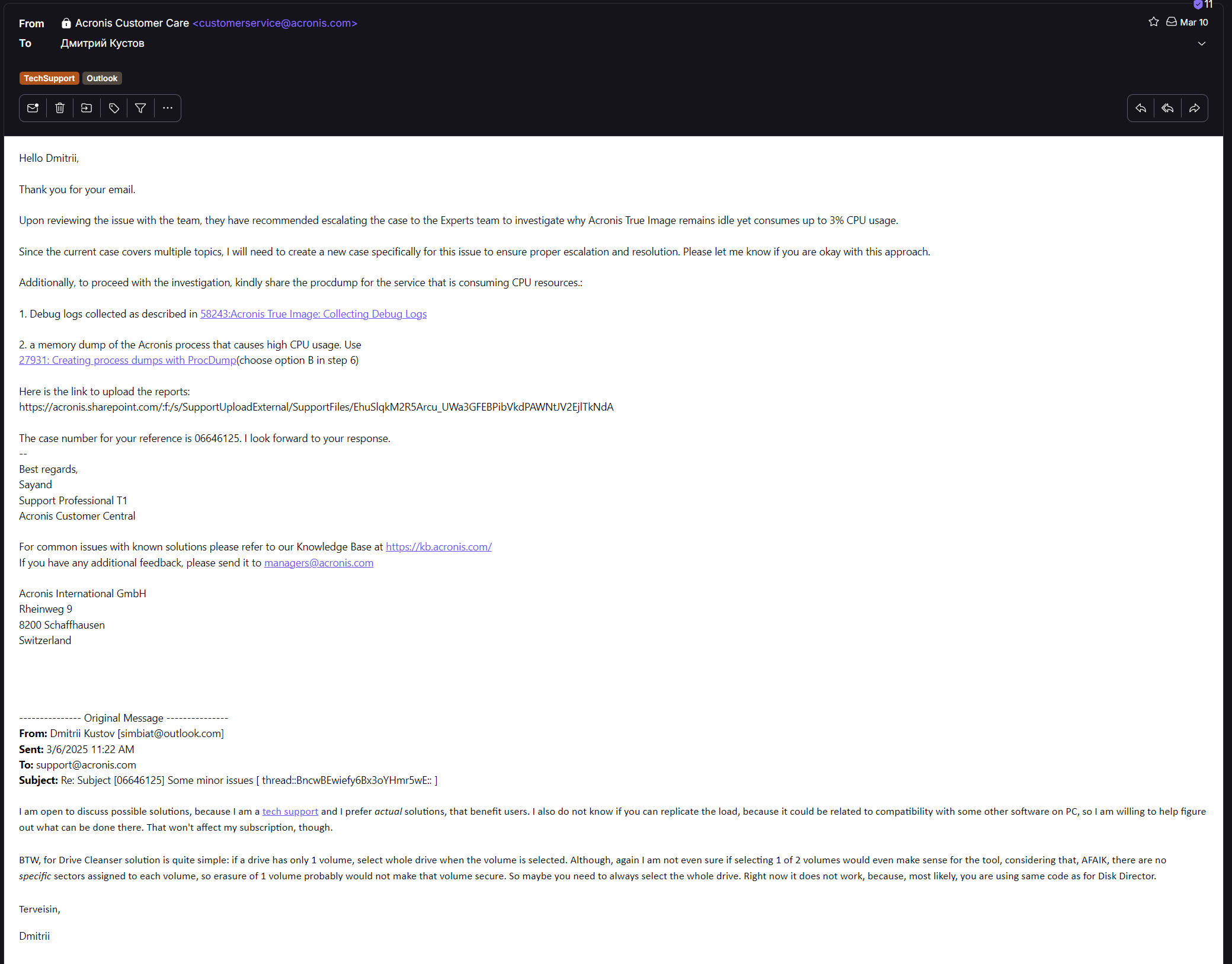The image size is (1232, 964).
Task: Click the lock icon beside sender name
Action: point(66,23)
